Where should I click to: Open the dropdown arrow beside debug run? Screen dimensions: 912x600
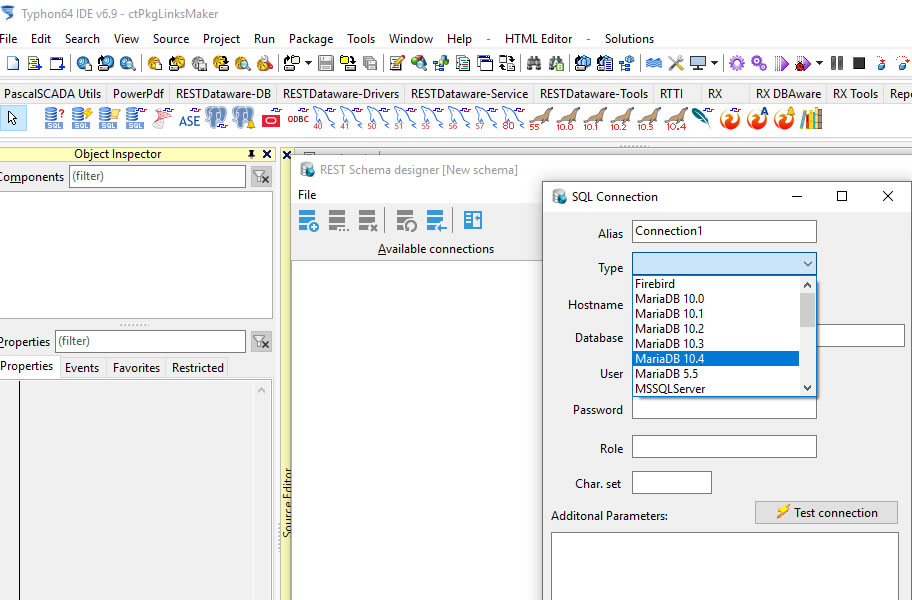tap(819, 63)
